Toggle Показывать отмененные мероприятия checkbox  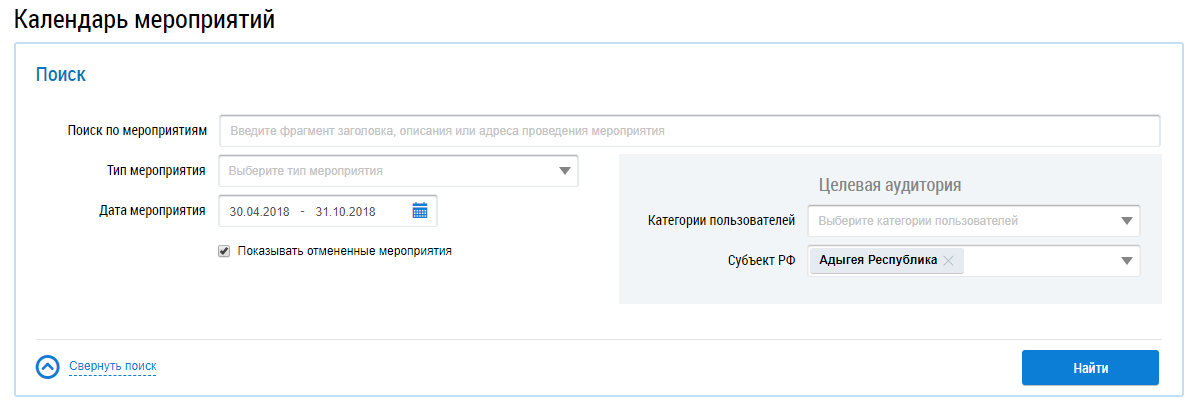tap(224, 251)
